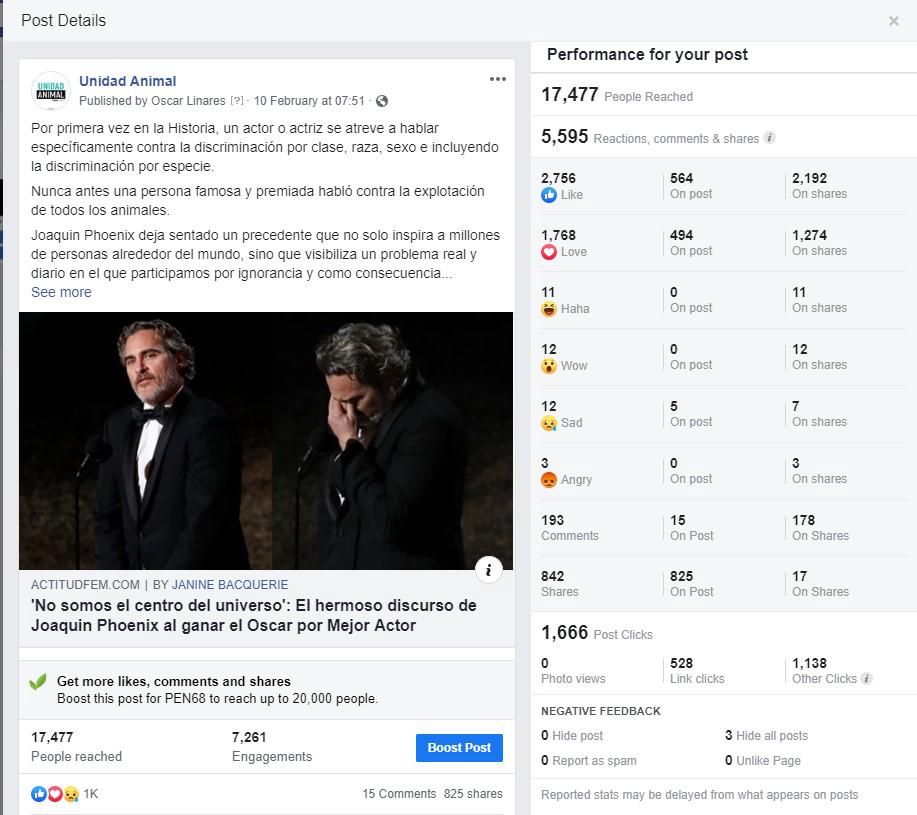Click the 0 Hide post feedback
Image resolution: width=917 pixels, height=815 pixels.
click(x=572, y=735)
